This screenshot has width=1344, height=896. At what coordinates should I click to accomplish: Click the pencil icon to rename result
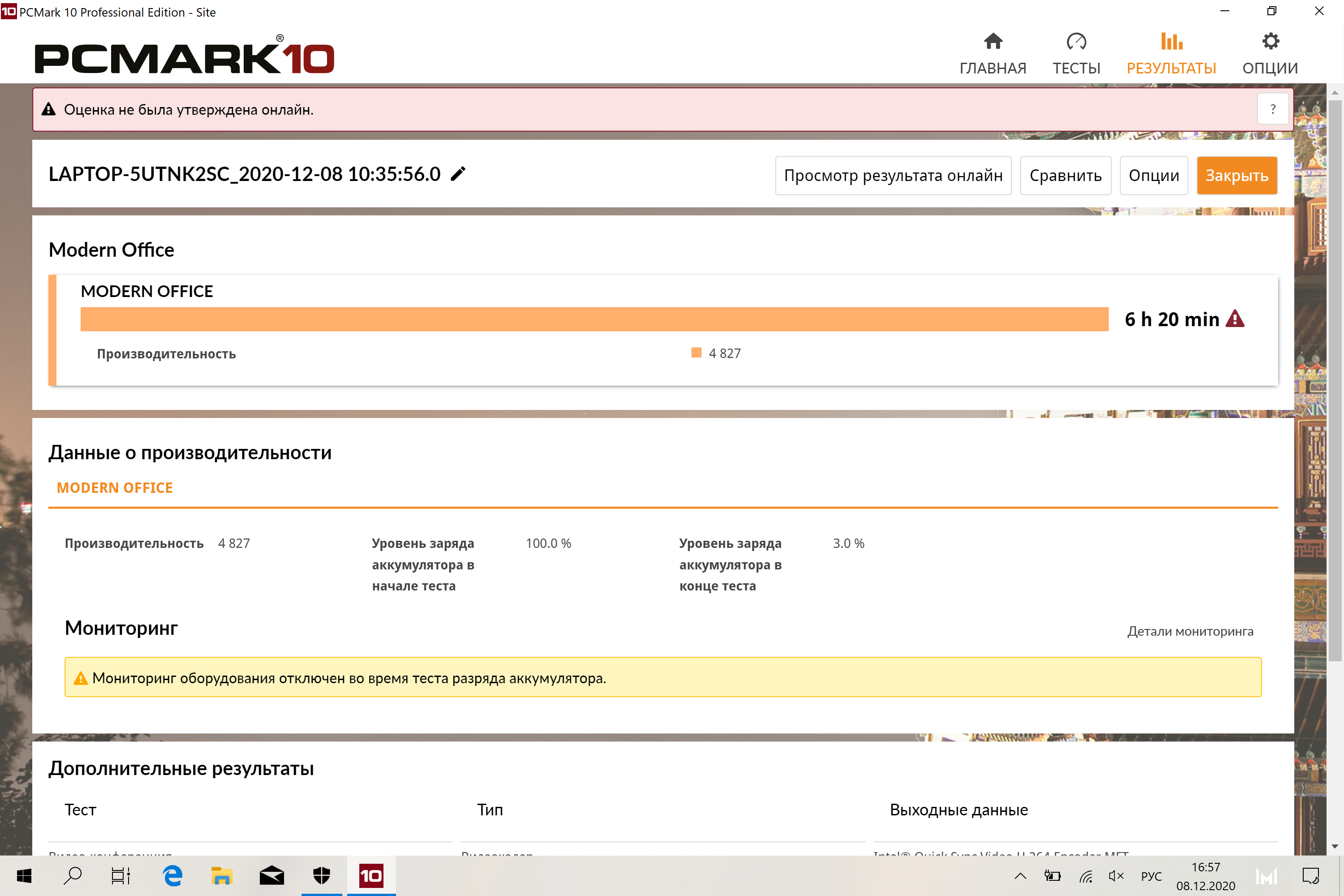point(458,174)
